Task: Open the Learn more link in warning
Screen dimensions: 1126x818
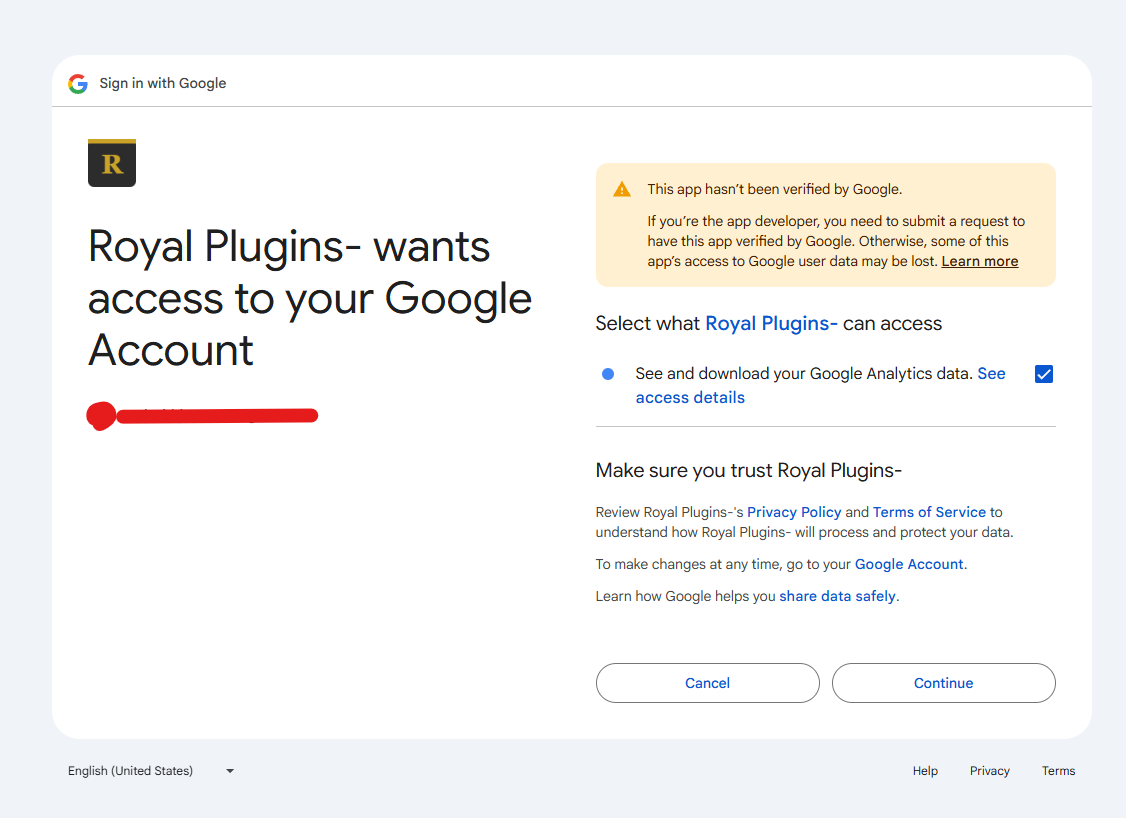Action: (x=980, y=261)
